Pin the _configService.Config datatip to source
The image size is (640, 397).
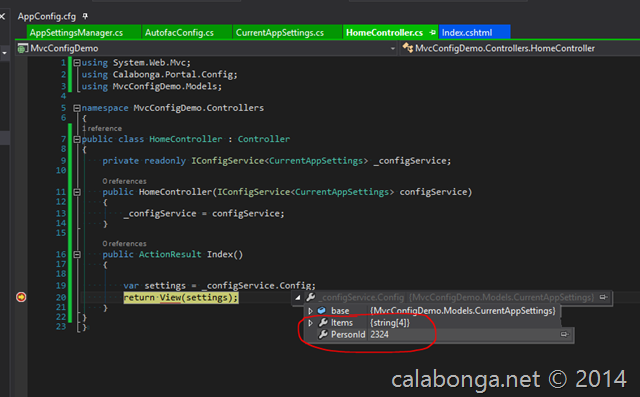pyautogui.click(x=604, y=297)
